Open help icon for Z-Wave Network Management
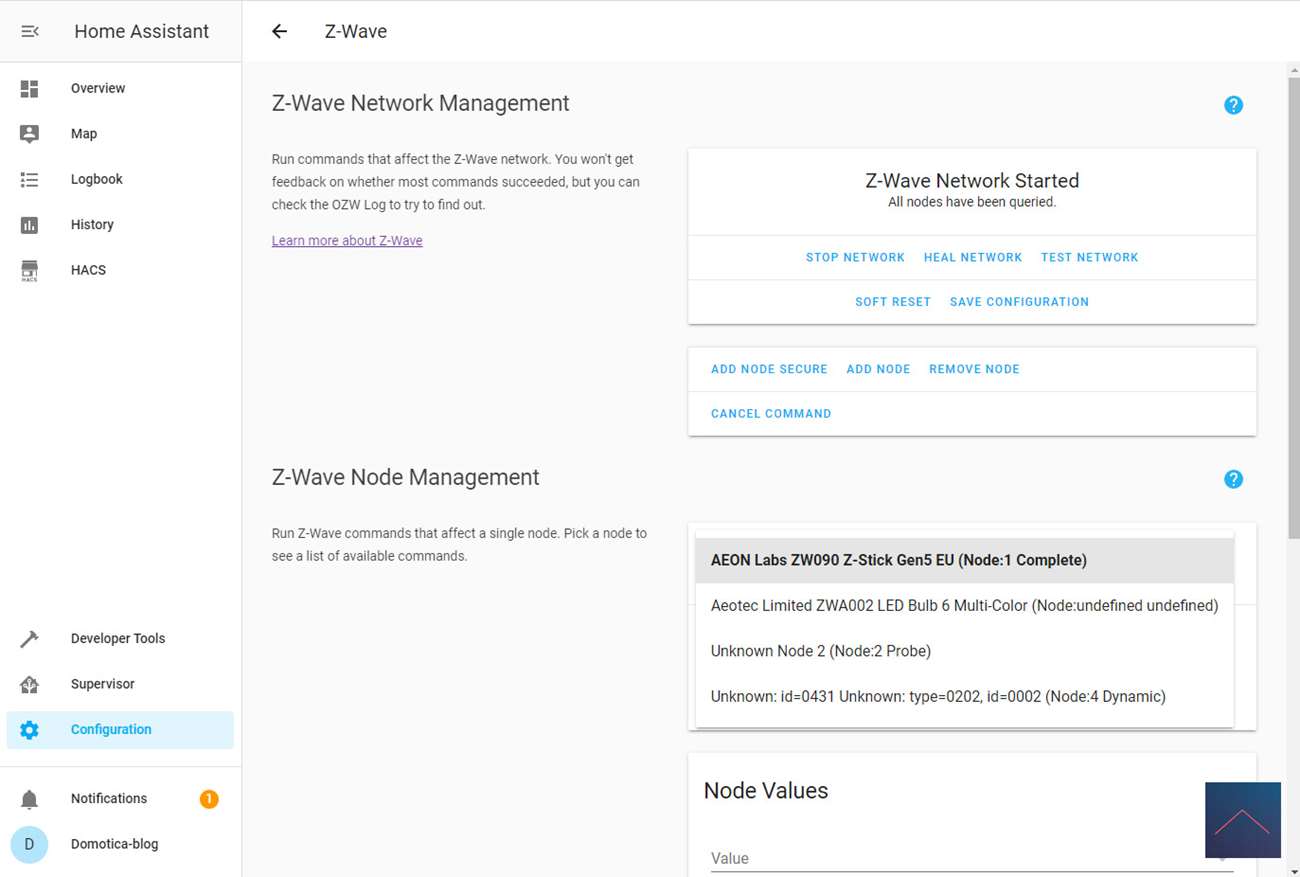The image size is (1300, 877). point(1233,105)
